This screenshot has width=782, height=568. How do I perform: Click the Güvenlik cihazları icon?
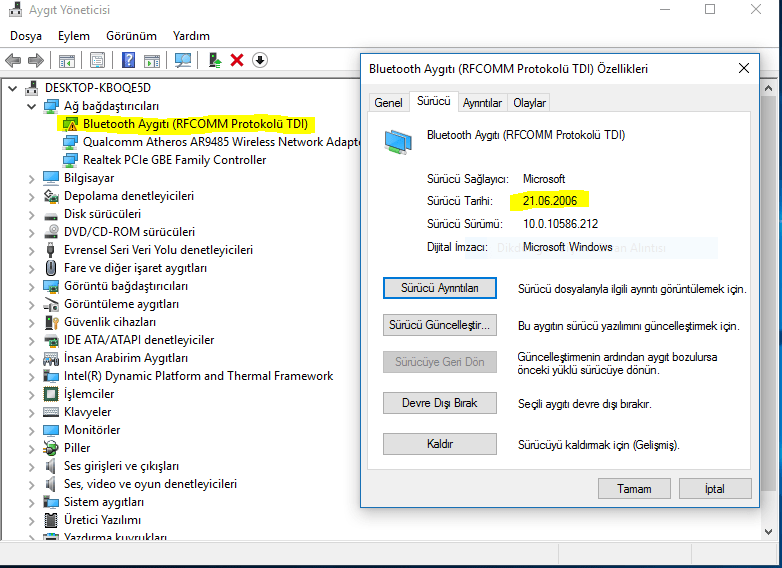51,322
